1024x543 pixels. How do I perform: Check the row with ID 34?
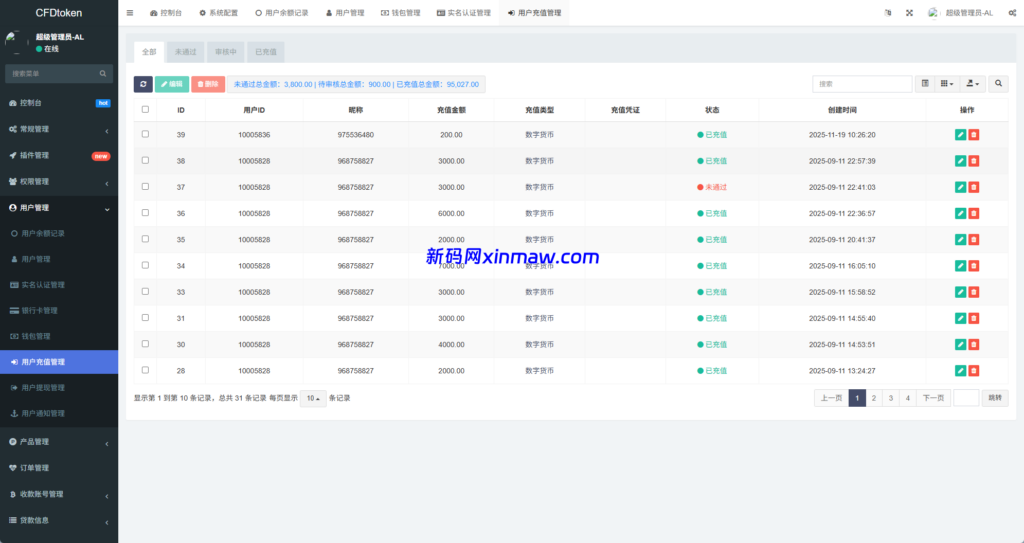(x=145, y=265)
